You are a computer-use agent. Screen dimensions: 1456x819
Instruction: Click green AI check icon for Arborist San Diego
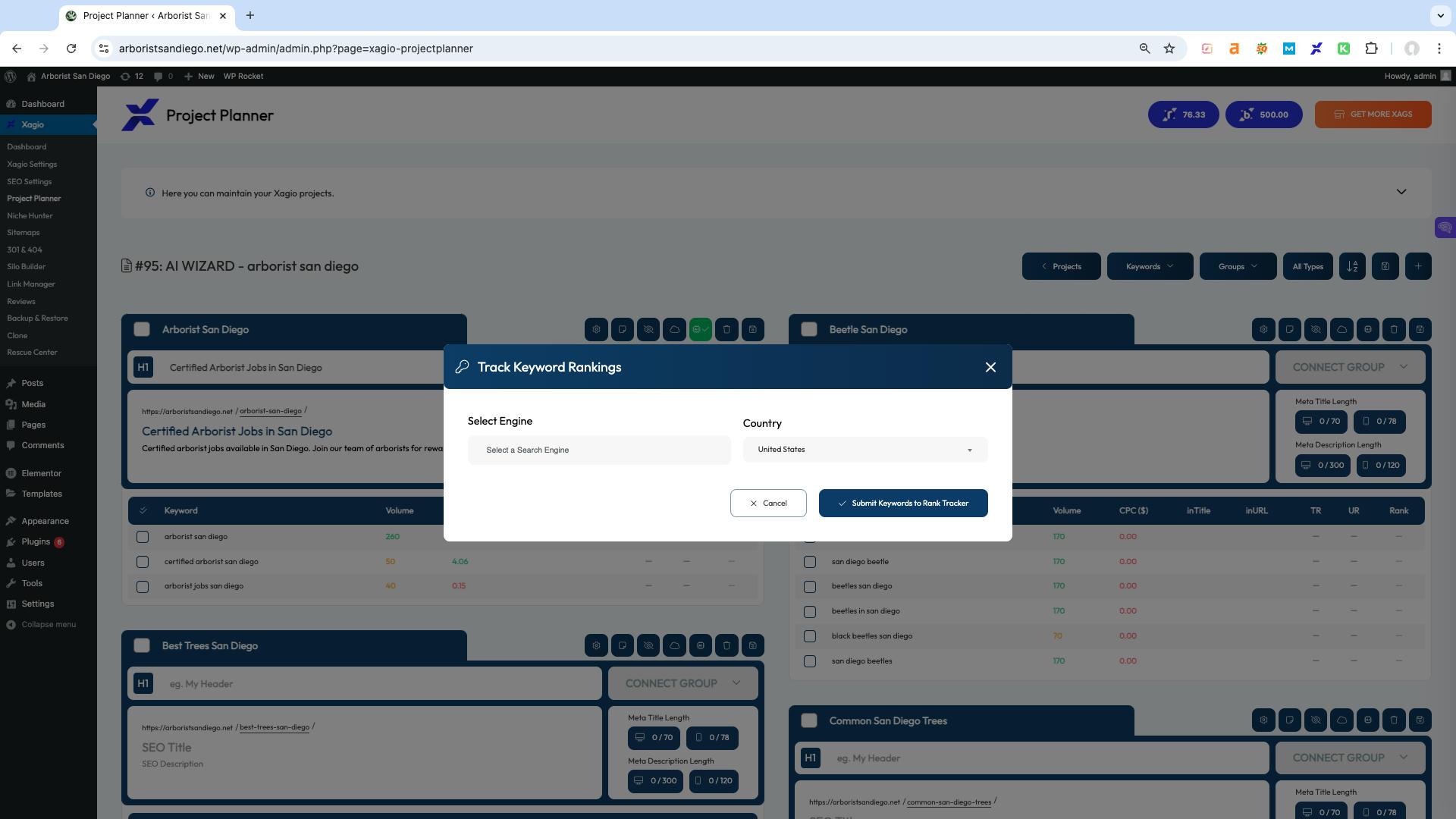pos(701,329)
